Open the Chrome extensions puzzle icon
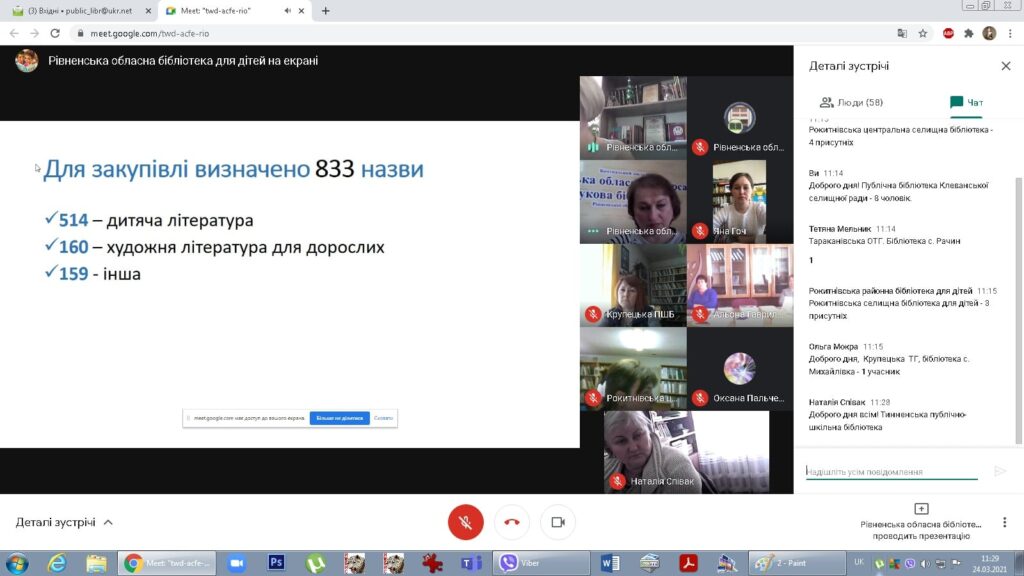The width and height of the screenshot is (1024, 576). [968, 33]
